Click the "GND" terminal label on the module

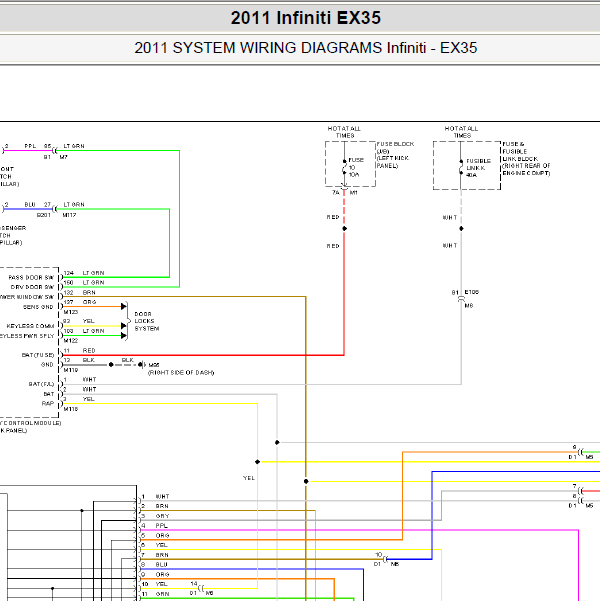coord(47,365)
